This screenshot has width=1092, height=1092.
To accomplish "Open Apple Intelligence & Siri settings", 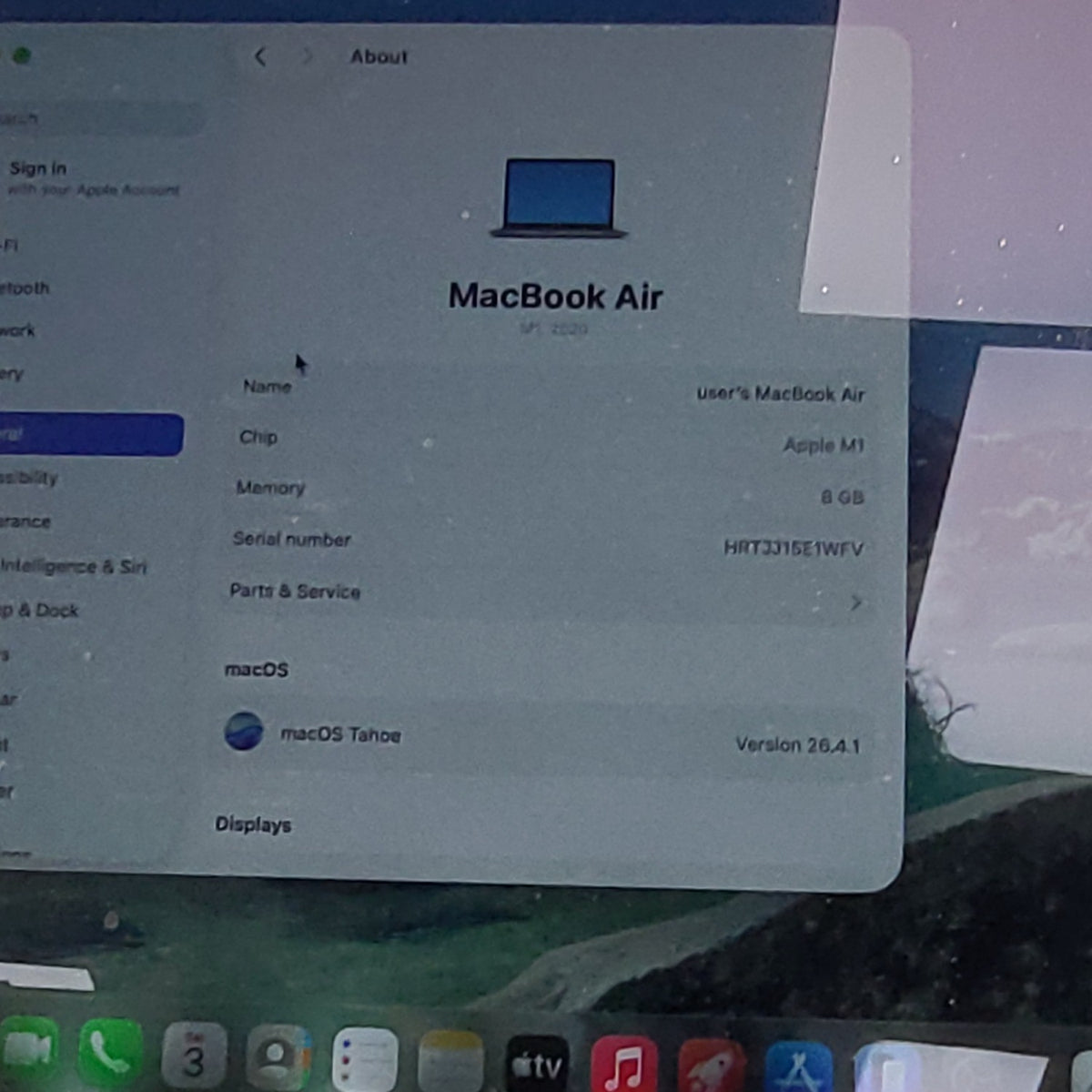I will [73, 566].
